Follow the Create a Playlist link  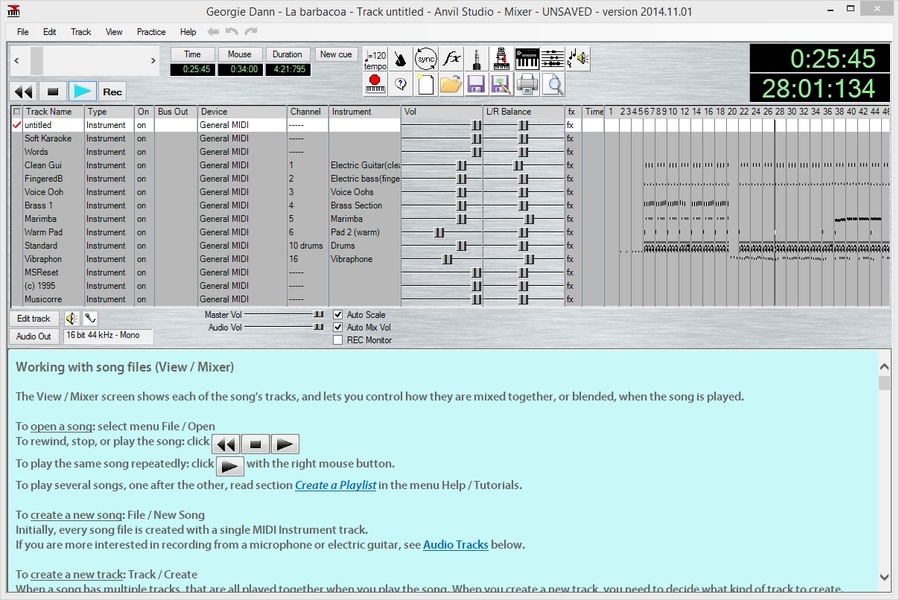click(x=335, y=486)
